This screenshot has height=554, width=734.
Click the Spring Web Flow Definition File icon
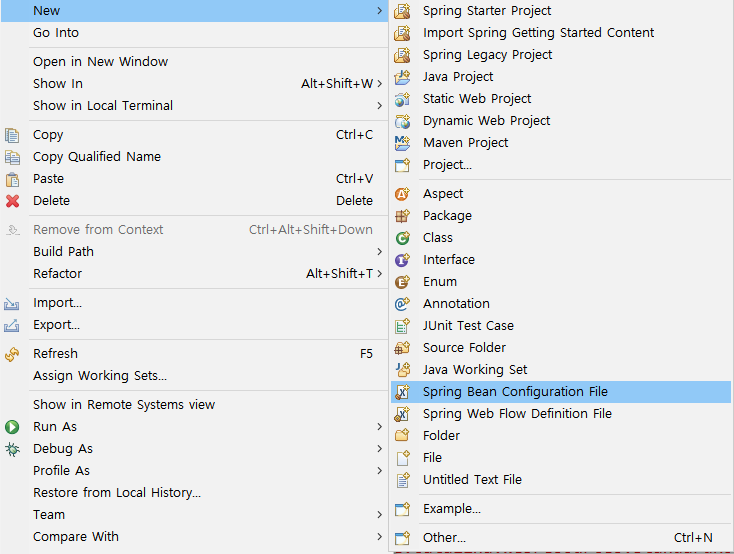(x=402, y=414)
